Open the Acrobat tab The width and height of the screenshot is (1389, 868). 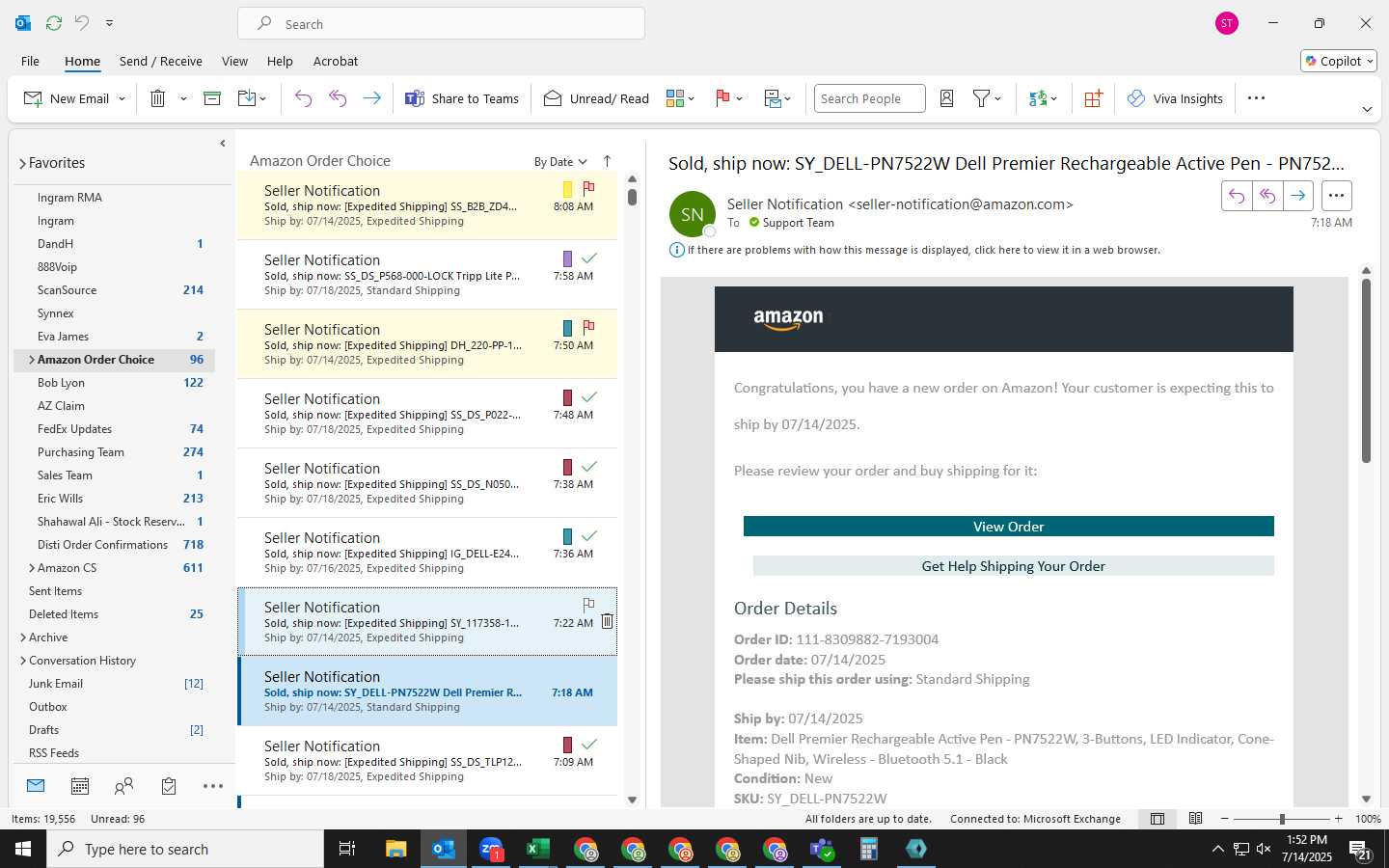(336, 61)
